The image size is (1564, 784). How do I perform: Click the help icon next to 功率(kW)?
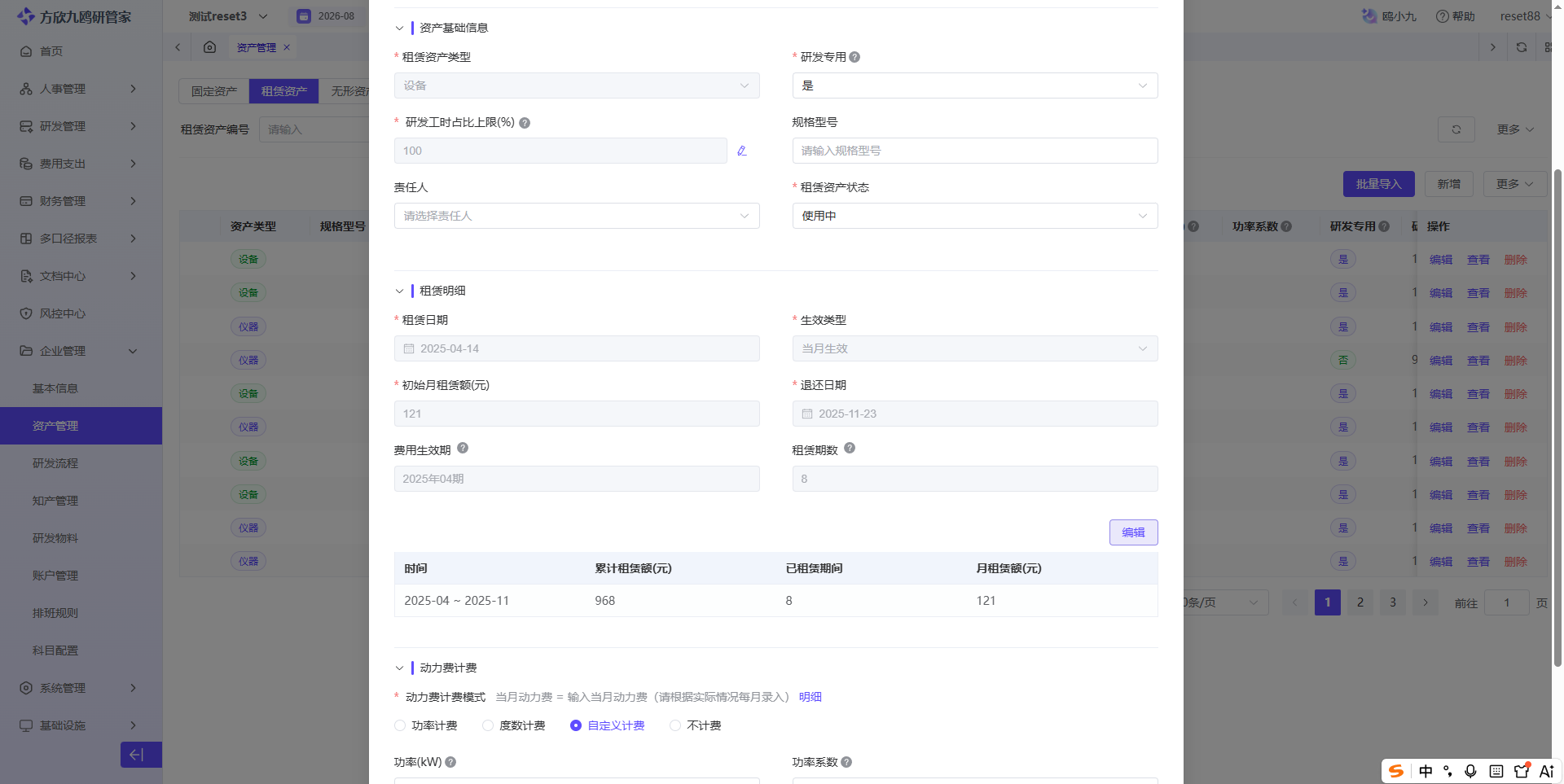pos(450,762)
